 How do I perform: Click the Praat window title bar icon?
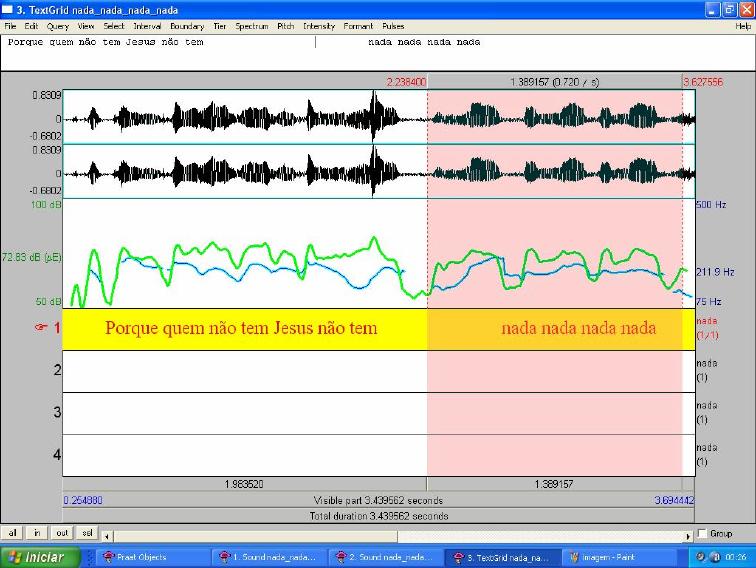point(7,10)
